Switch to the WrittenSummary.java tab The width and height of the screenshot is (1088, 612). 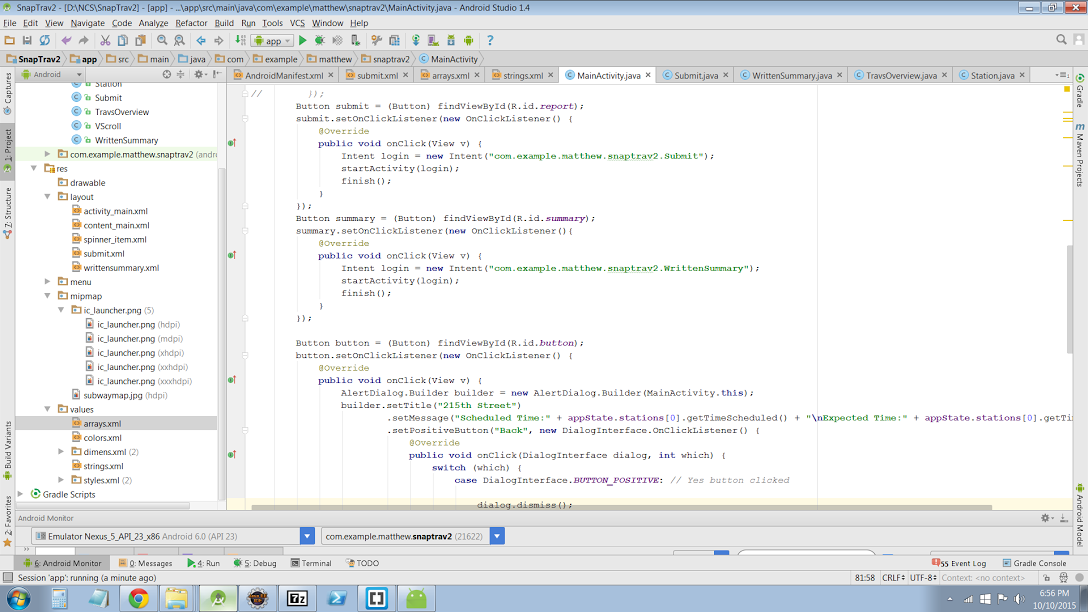[x=791, y=75]
